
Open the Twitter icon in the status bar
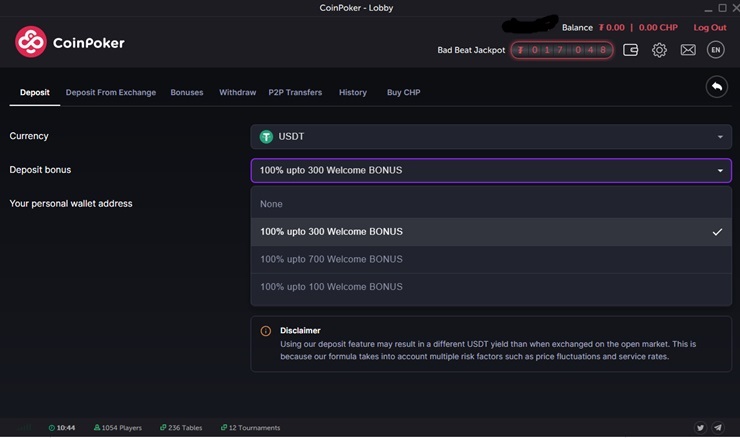[x=700, y=428]
